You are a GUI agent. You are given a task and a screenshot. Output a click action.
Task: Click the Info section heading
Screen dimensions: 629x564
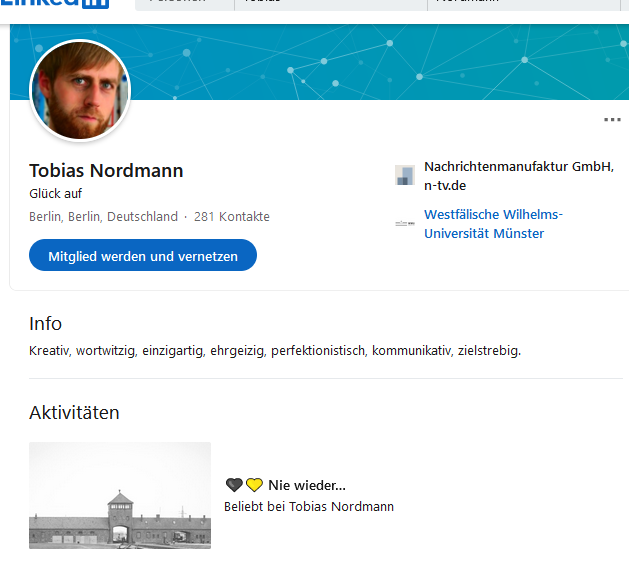[x=45, y=324]
